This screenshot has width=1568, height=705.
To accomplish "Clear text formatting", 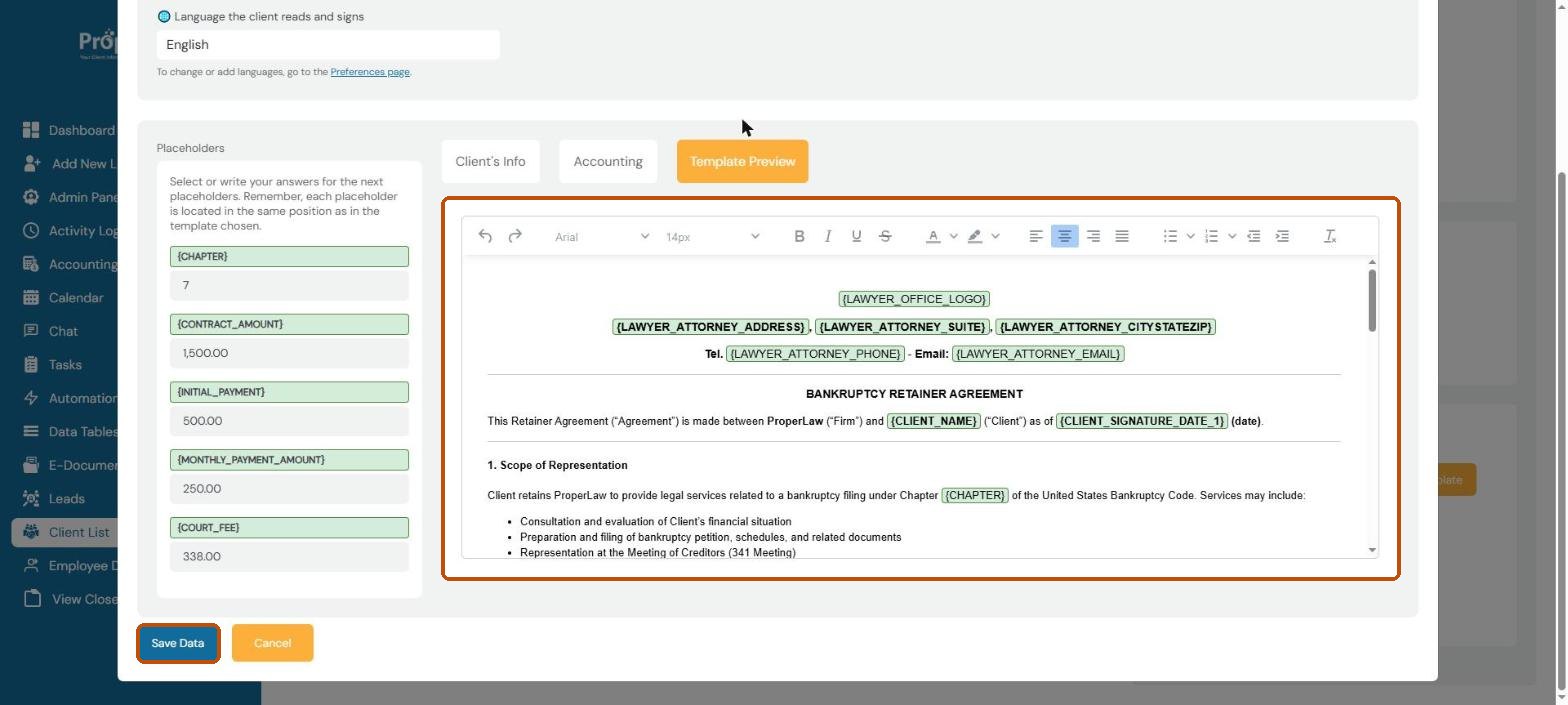I will coord(1330,236).
